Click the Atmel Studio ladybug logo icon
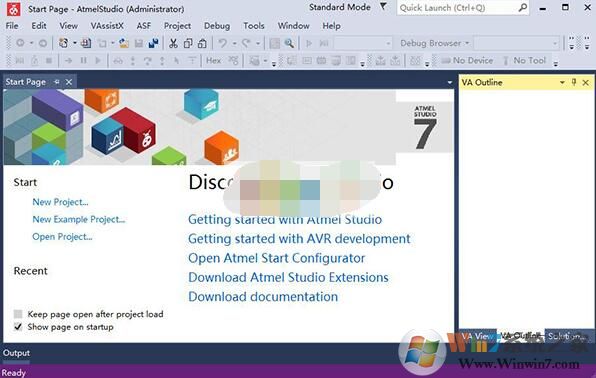The height and width of the screenshot is (378, 596). pyautogui.click(x=14, y=9)
